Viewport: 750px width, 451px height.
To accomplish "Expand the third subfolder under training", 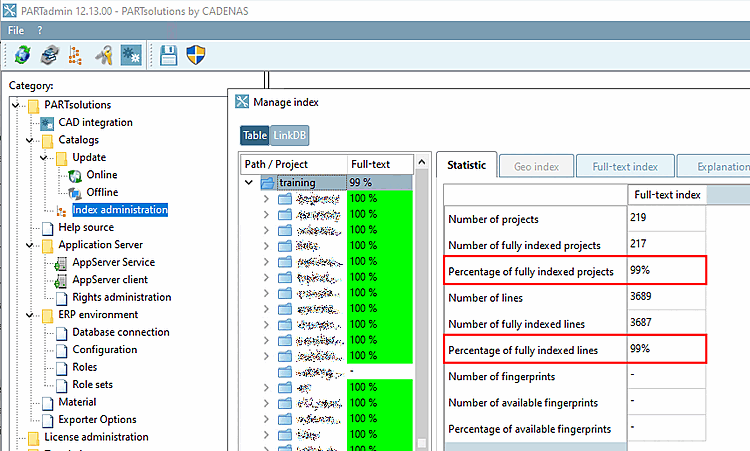I will 266,230.
